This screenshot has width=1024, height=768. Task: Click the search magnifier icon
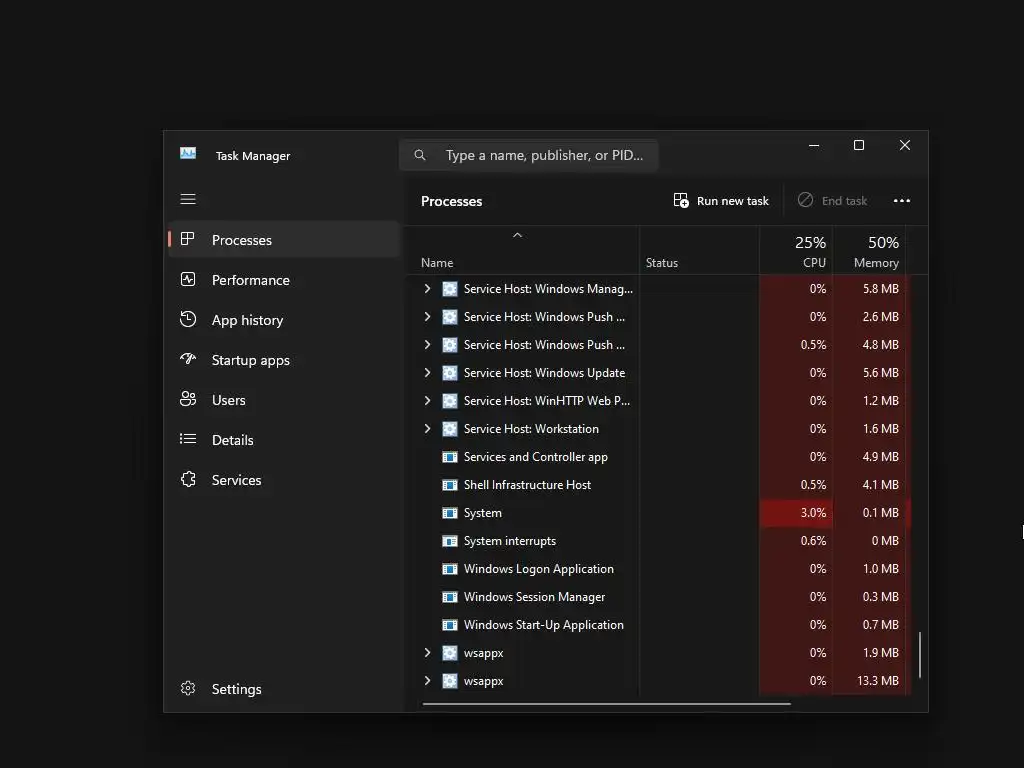pos(420,155)
